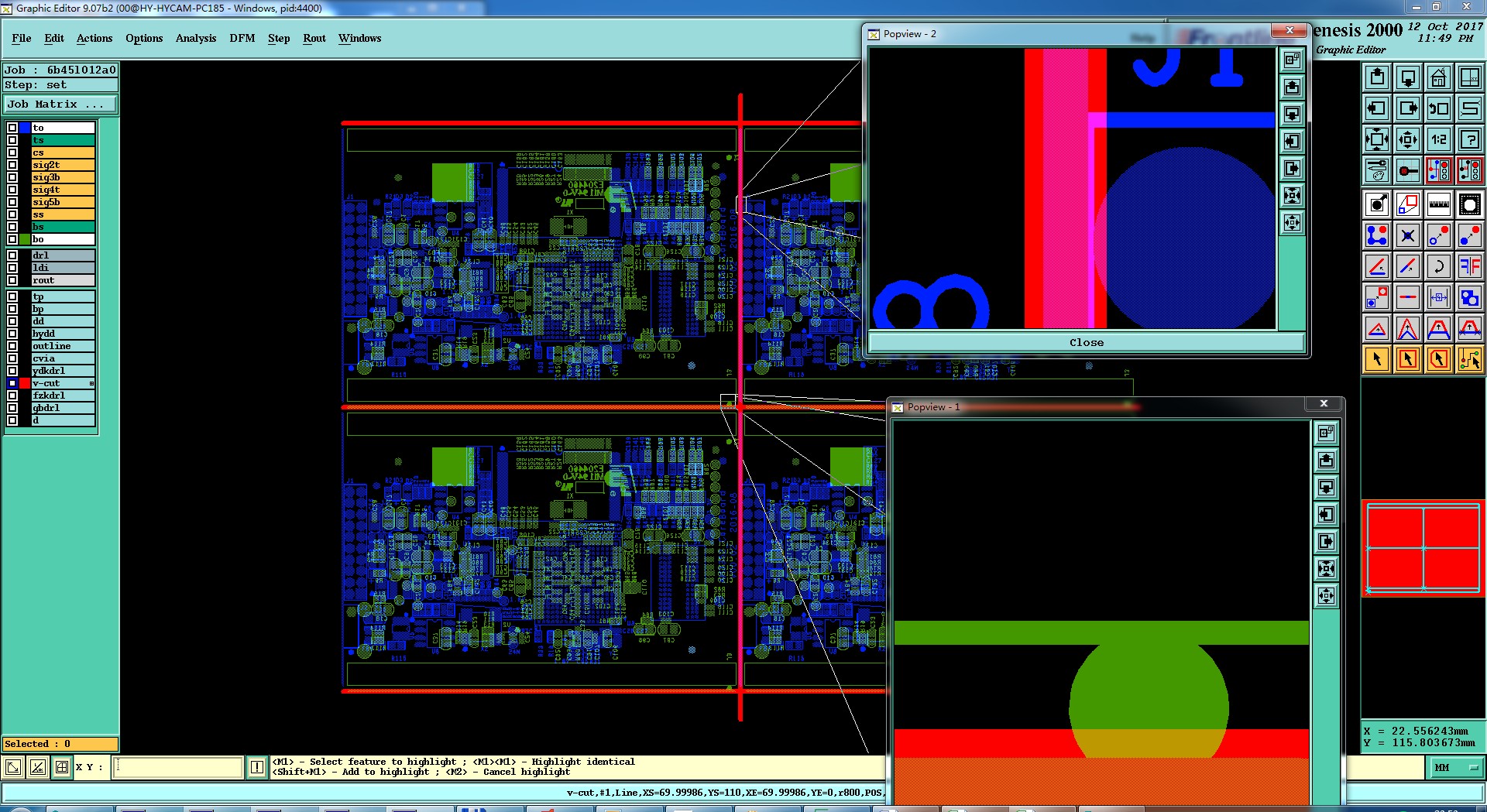Select the rectangle area selection tool
The image size is (1487, 812).
click(1408, 359)
